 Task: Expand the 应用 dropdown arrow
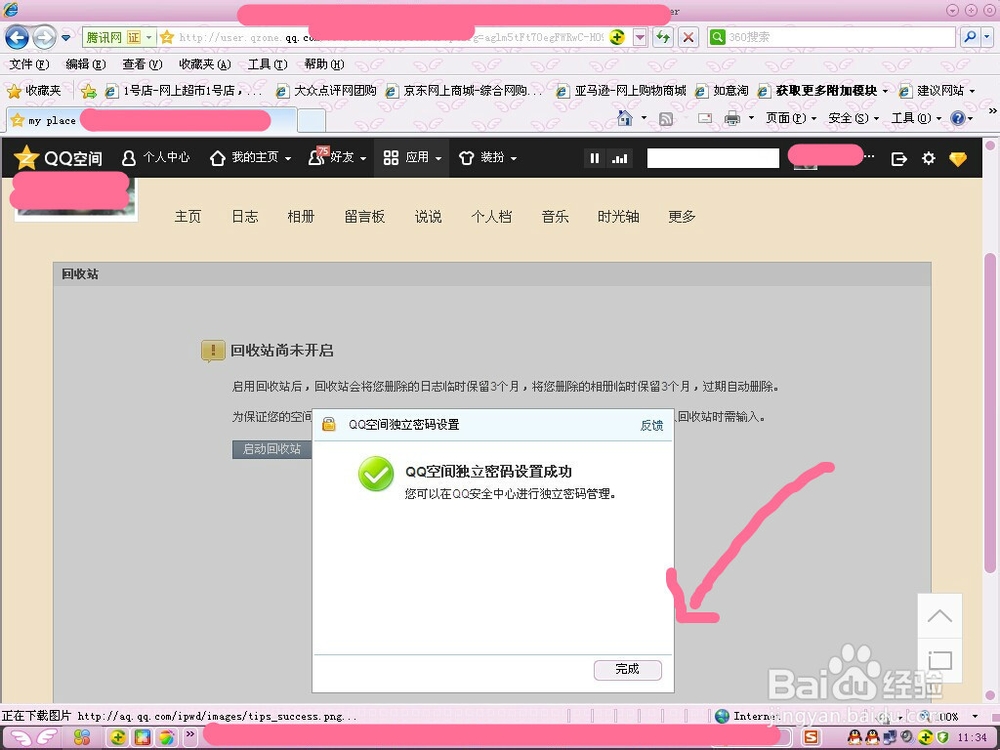[x=437, y=157]
